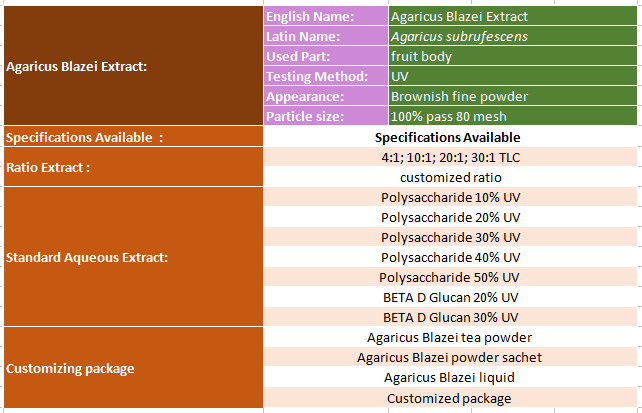Image resolution: width=642 pixels, height=413 pixels.
Task: Select the Used Part label cell
Action: point(324,56)
